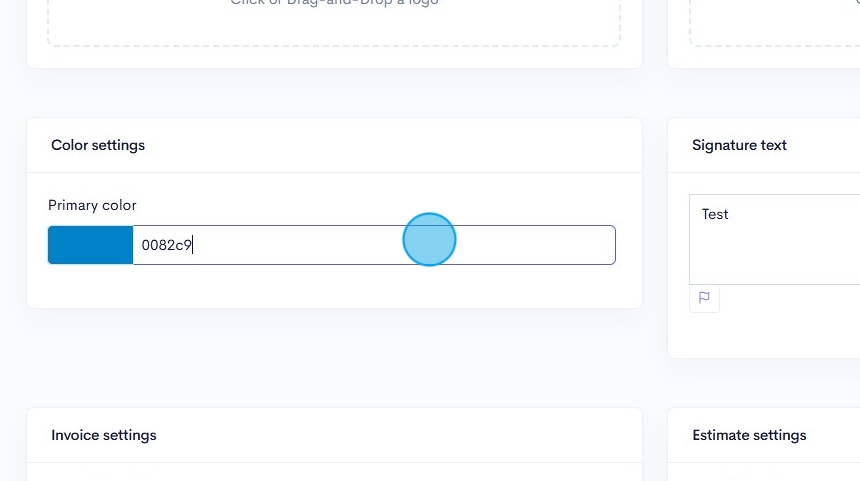The height and width of the screenshot is (481, 860).
Task: Click the Primary color label
Action: click(92, 205)
